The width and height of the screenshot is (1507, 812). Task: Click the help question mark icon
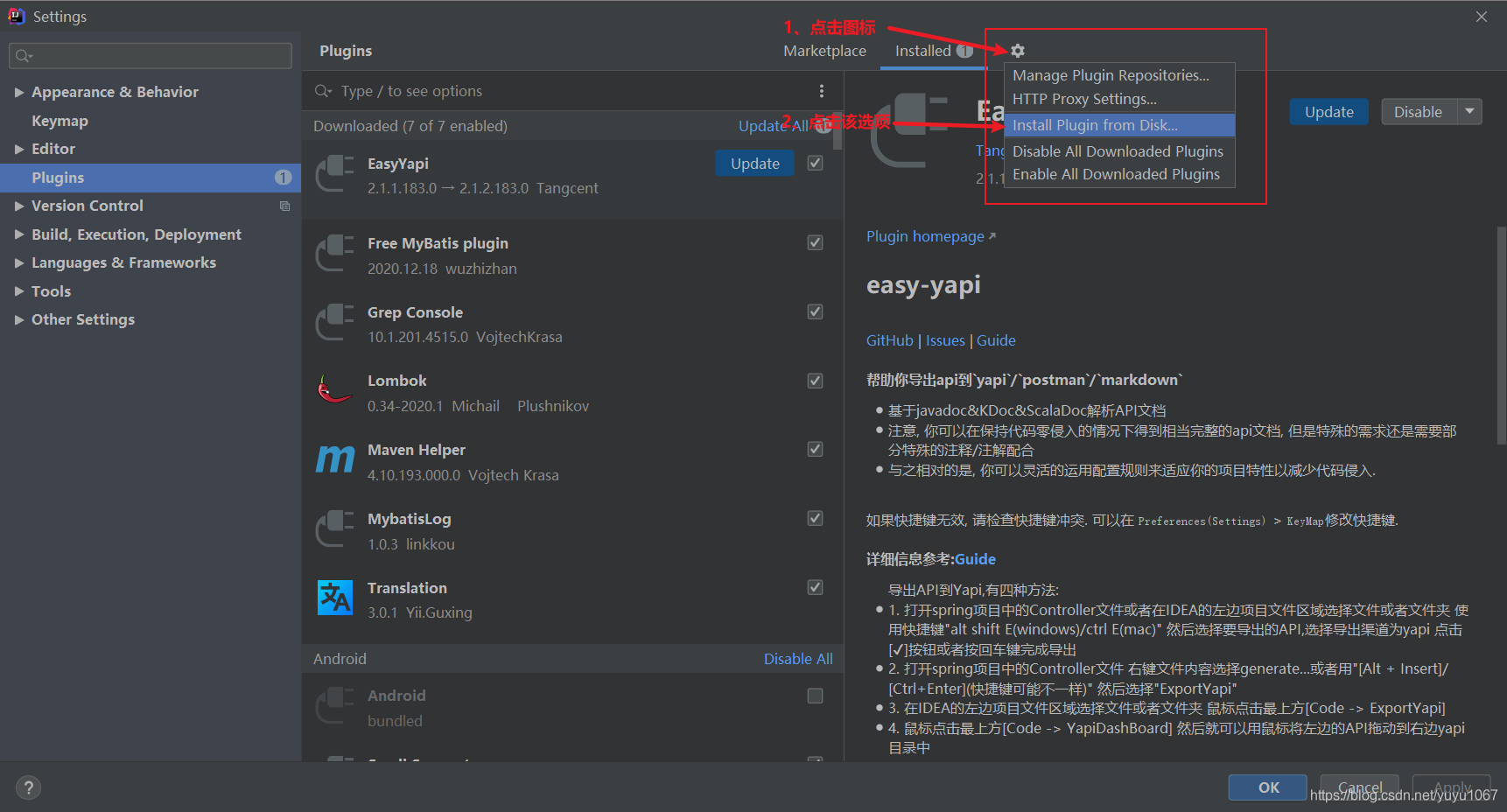click(x=28, y=787)
